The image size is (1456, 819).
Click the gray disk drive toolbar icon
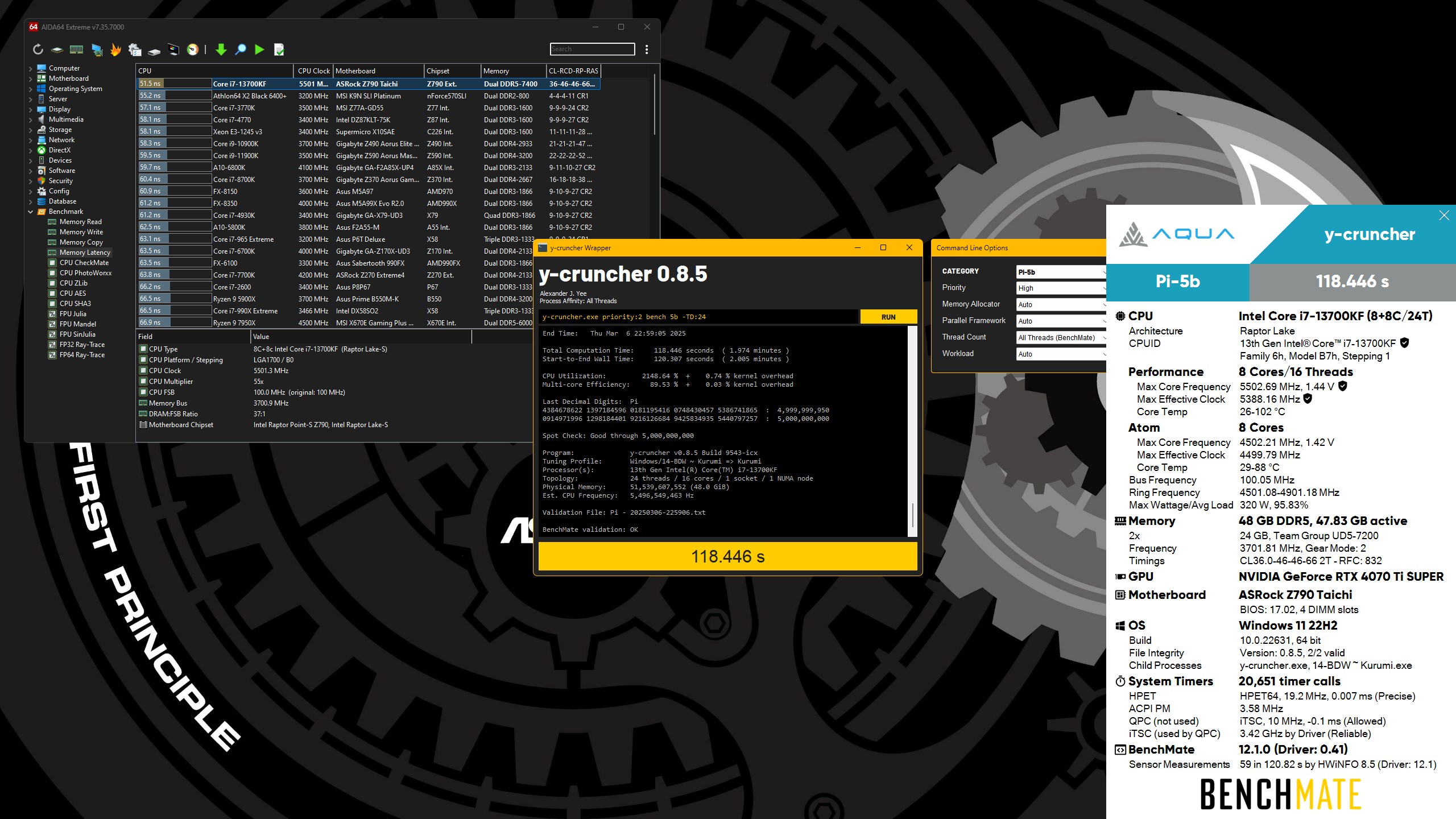154,51
